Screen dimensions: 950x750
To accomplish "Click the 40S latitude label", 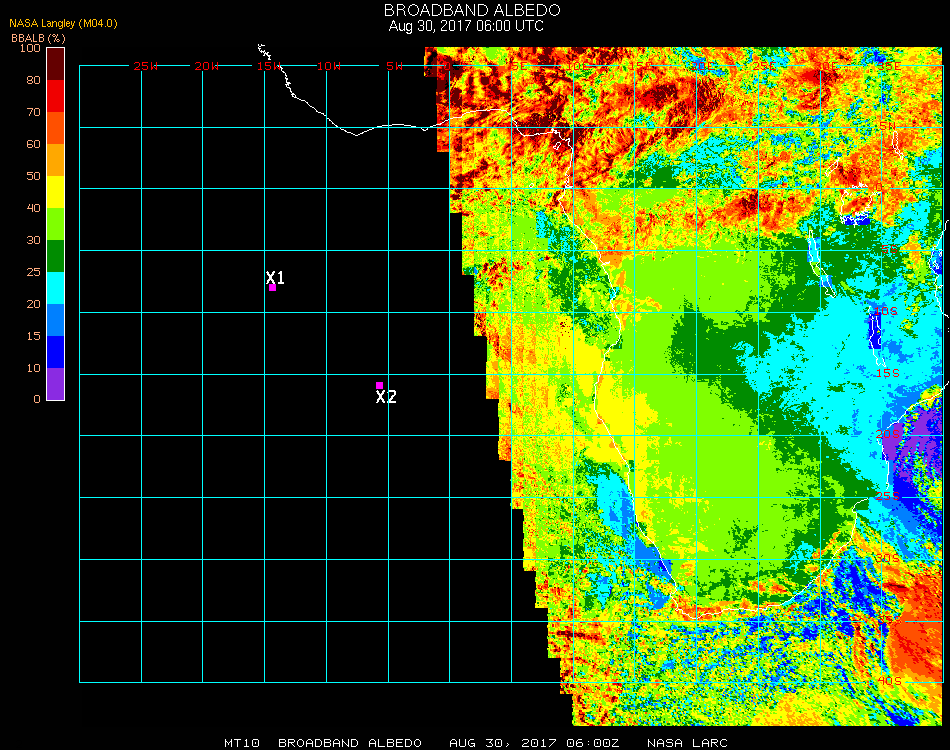I will coord(889,681).
